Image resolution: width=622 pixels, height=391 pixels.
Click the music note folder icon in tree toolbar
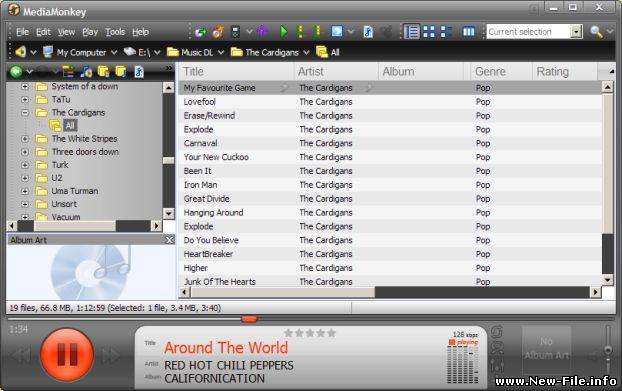click(86, 72)
